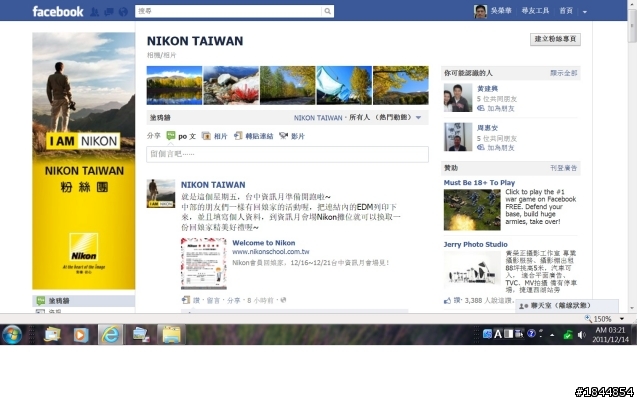The image size is (640, 400).
Task: Open the 聊天室 (離線狀態) chat bar
Action: coord(567,306)
